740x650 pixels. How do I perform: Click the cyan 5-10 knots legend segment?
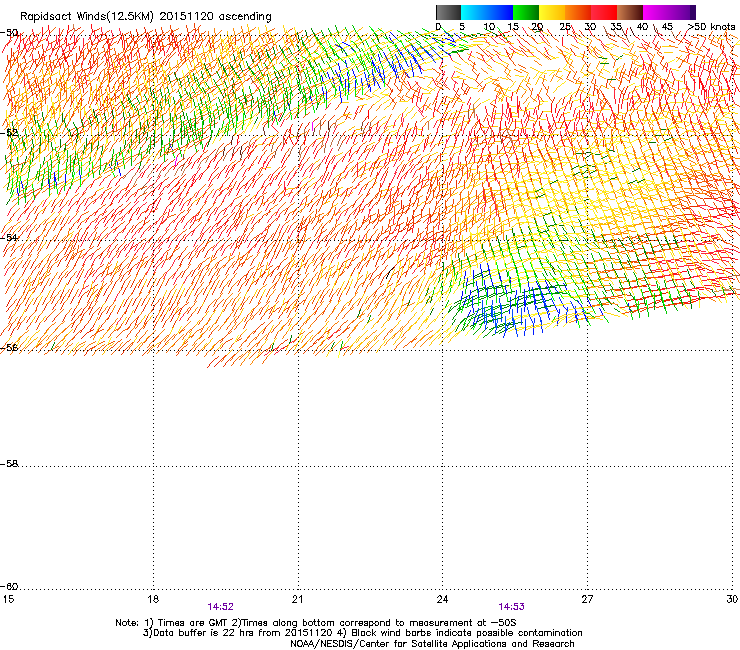(x=474, y=12)
